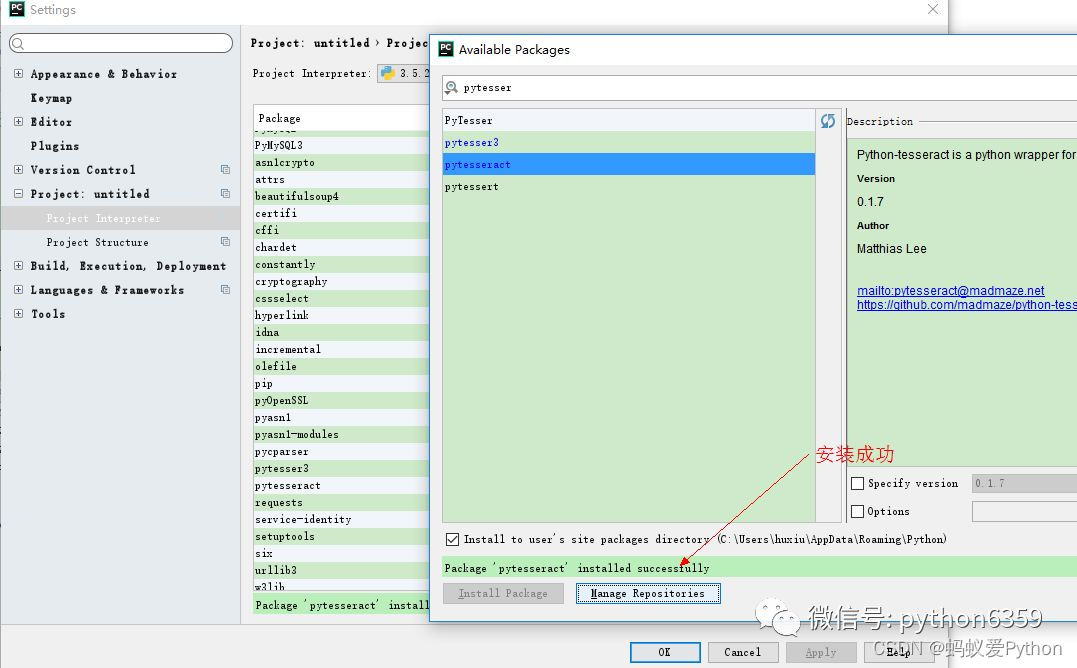Click the Settings search magnifier icon
The width and height of the screenshot is (1077, 668).
click(19, 44)
